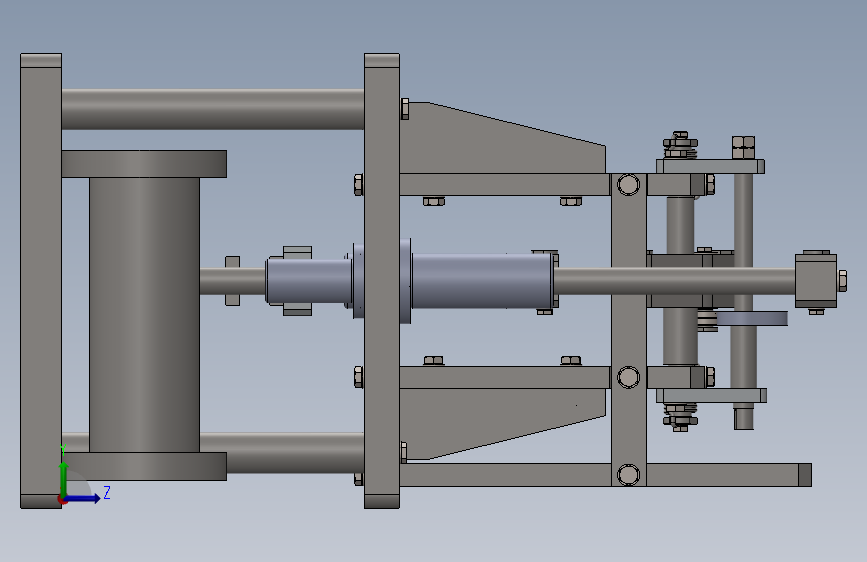This screenshot has height=562, width=867.
Task: Select the top circular pin on vertical bar
Action: pyautogui.click(x=628, y=185)
